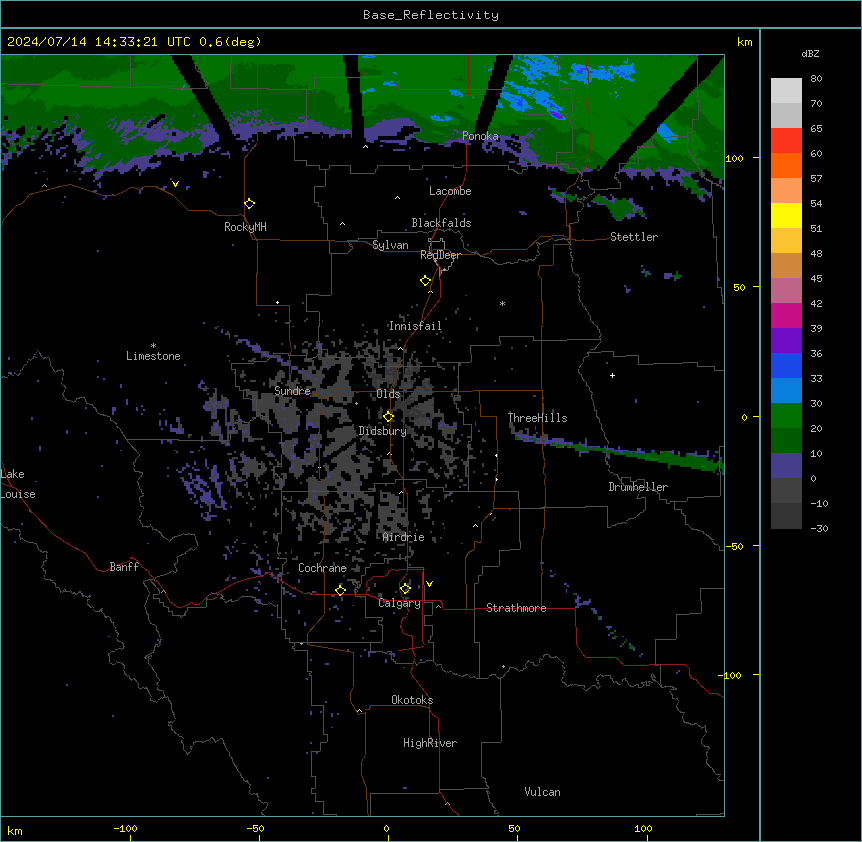This screenshot has height=842, width=862.
Task: Click the white asterisk above Limestone
Action: tap(153, 346)
